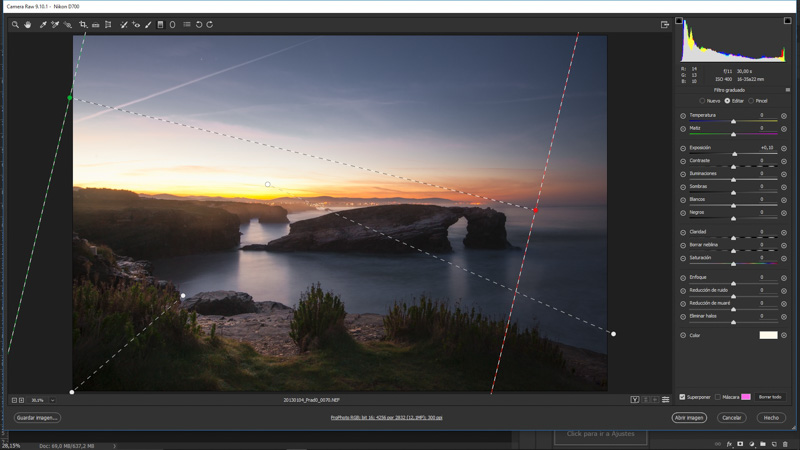Zoom in with the plus button
Viewport: 800px width, 450px height.
(x=21, y=401)
